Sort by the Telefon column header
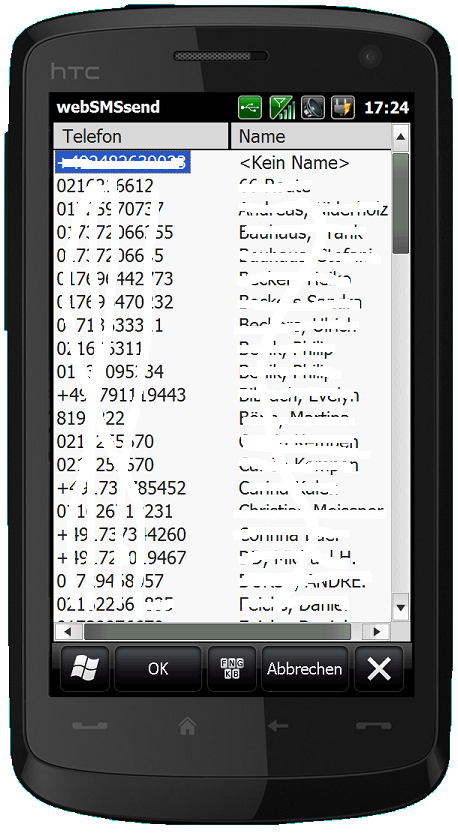Viewport: 458px width, 833px height. coord(141,137)
